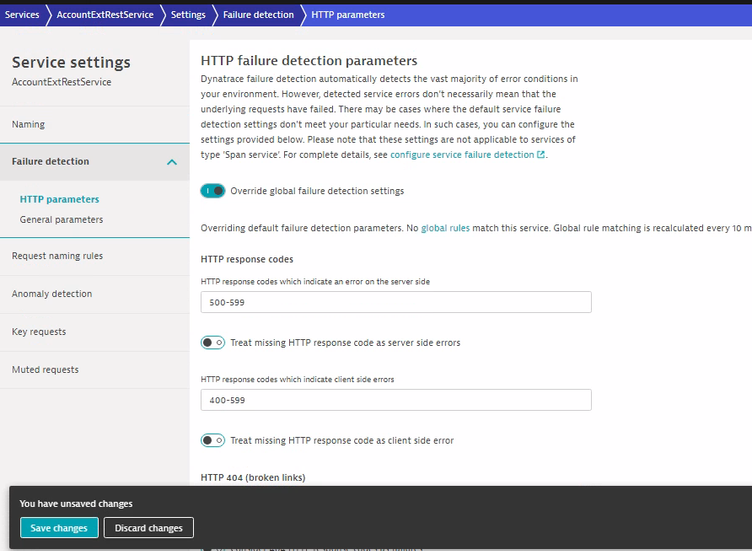Open Muted requests settings
The image size is (752, 551).
coord(45,370)
